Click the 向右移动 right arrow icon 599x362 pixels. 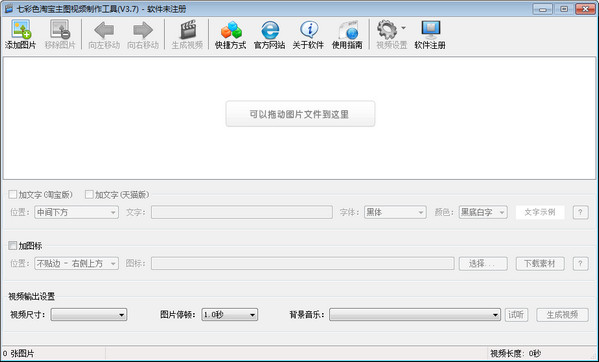pyautogui.click(x=143, y=30)
